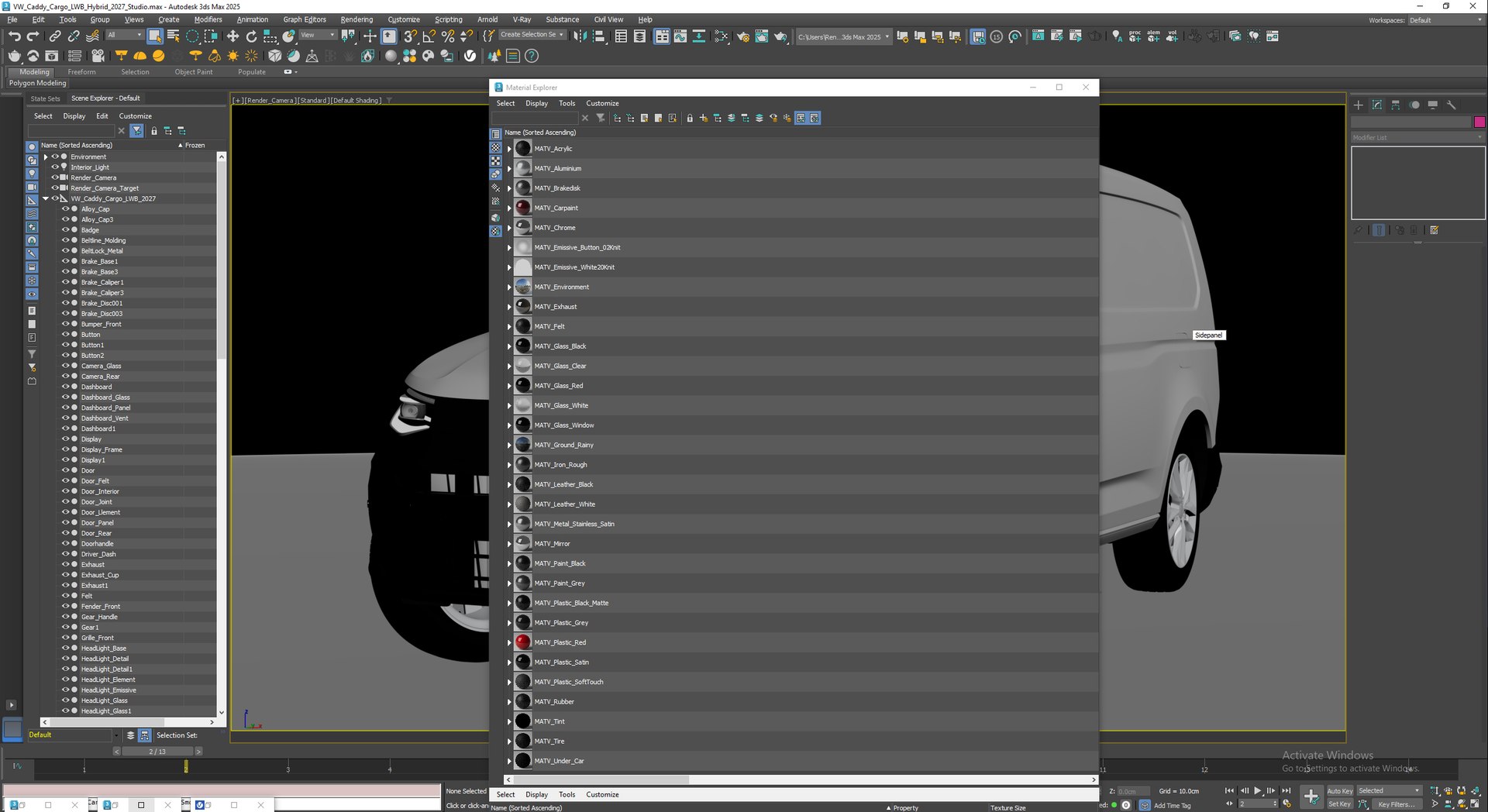Jump to the end of the animation
The width and height of the screenshot is (1488, 812).
click(1286, 791)
